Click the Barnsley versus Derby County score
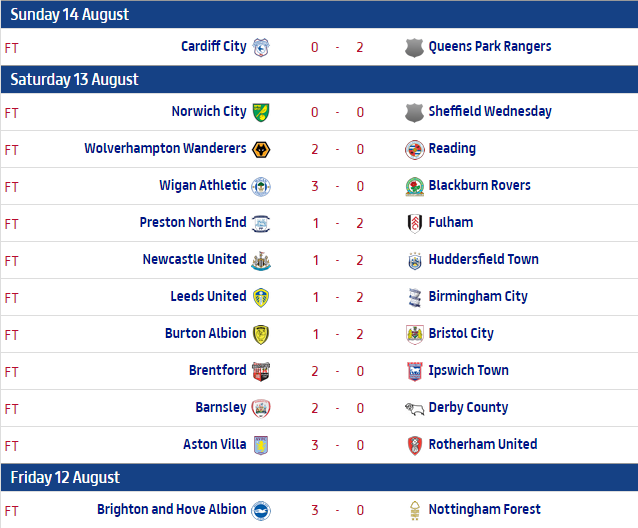The width and height of the screenshot is (638, 528). click(x=337, y=408)
